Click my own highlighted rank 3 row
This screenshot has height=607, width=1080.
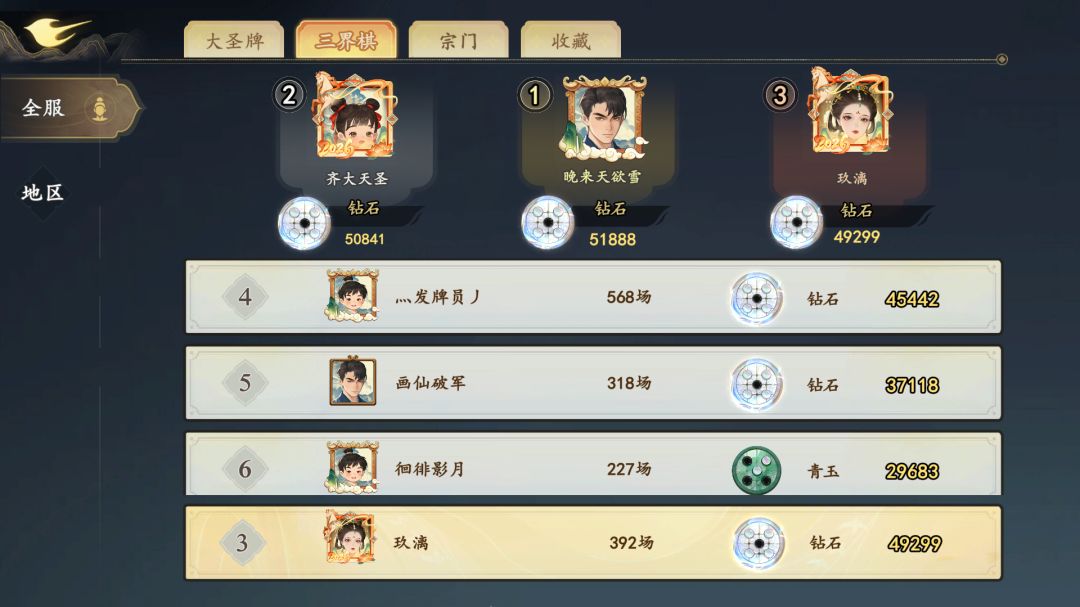pos(593,543)
